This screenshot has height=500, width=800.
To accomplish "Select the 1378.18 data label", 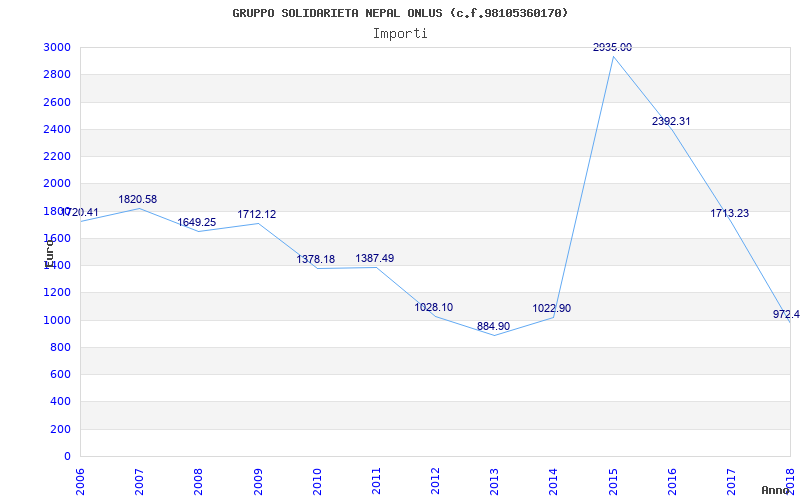I will pos(316,259).
